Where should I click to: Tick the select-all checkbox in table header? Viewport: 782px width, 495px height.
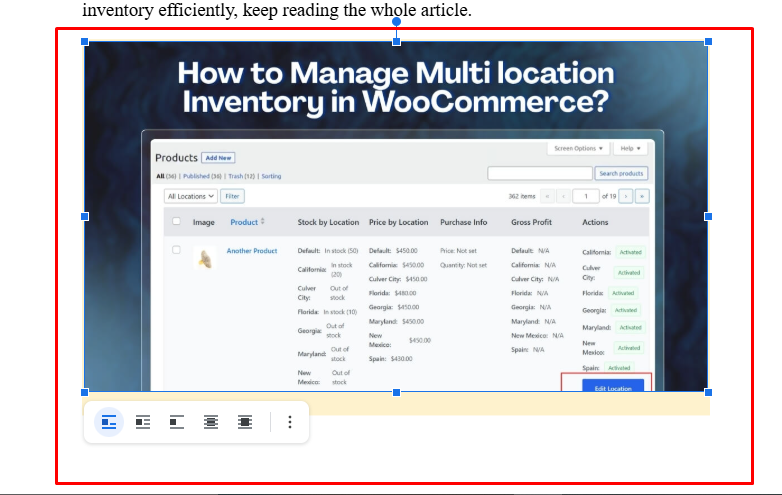coord(176,222)
